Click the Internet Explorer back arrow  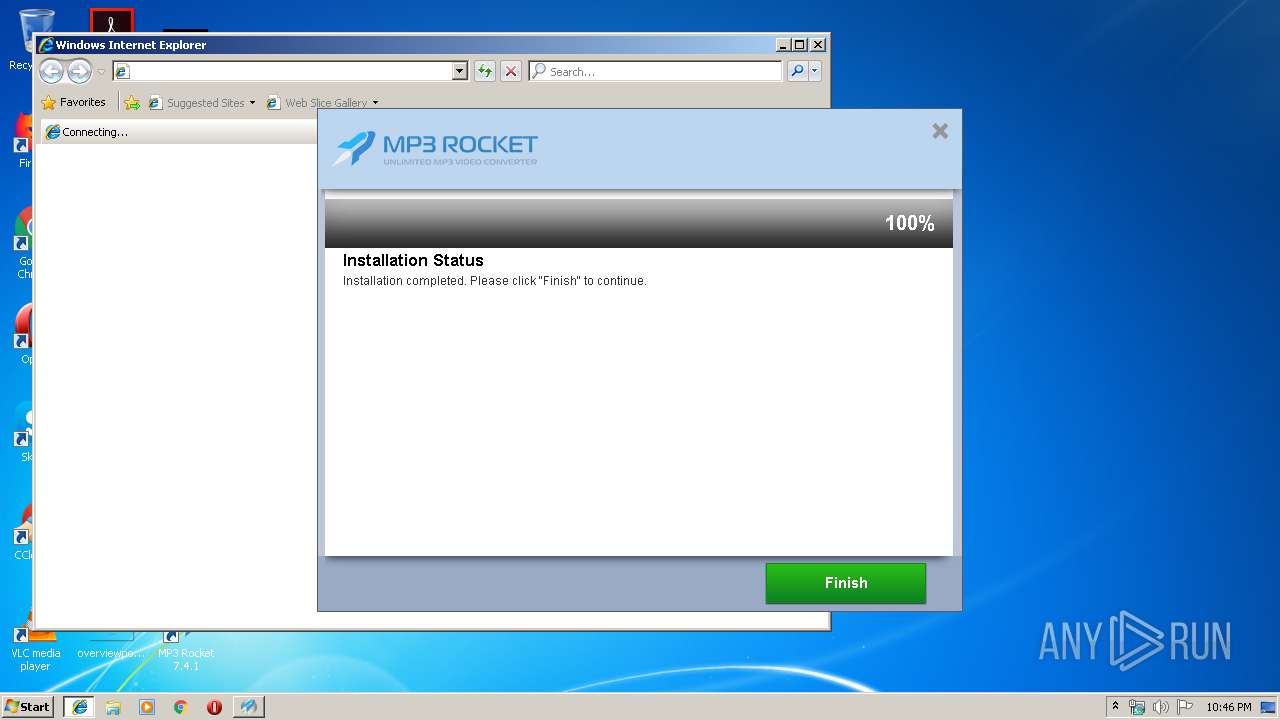click(x=51, y=71)
